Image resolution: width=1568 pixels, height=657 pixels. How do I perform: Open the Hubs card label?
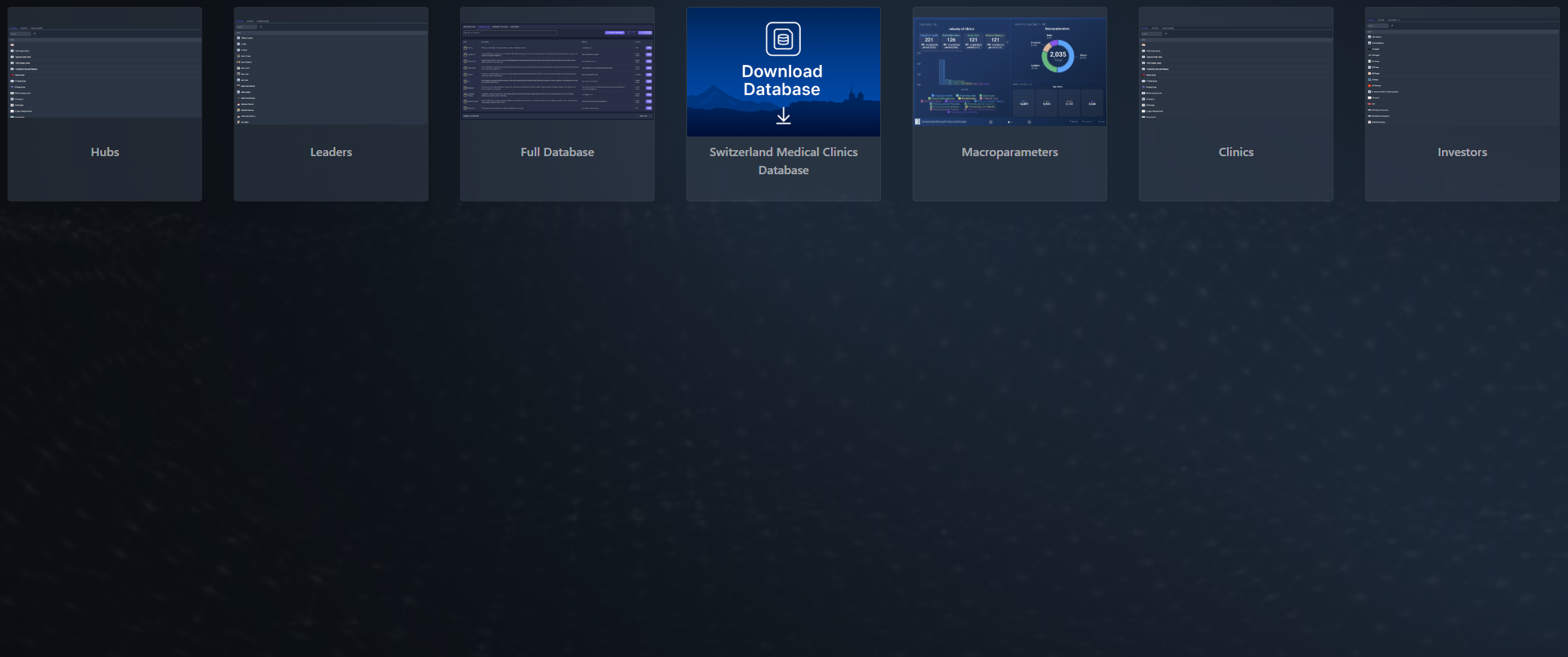tap(105, 152)
